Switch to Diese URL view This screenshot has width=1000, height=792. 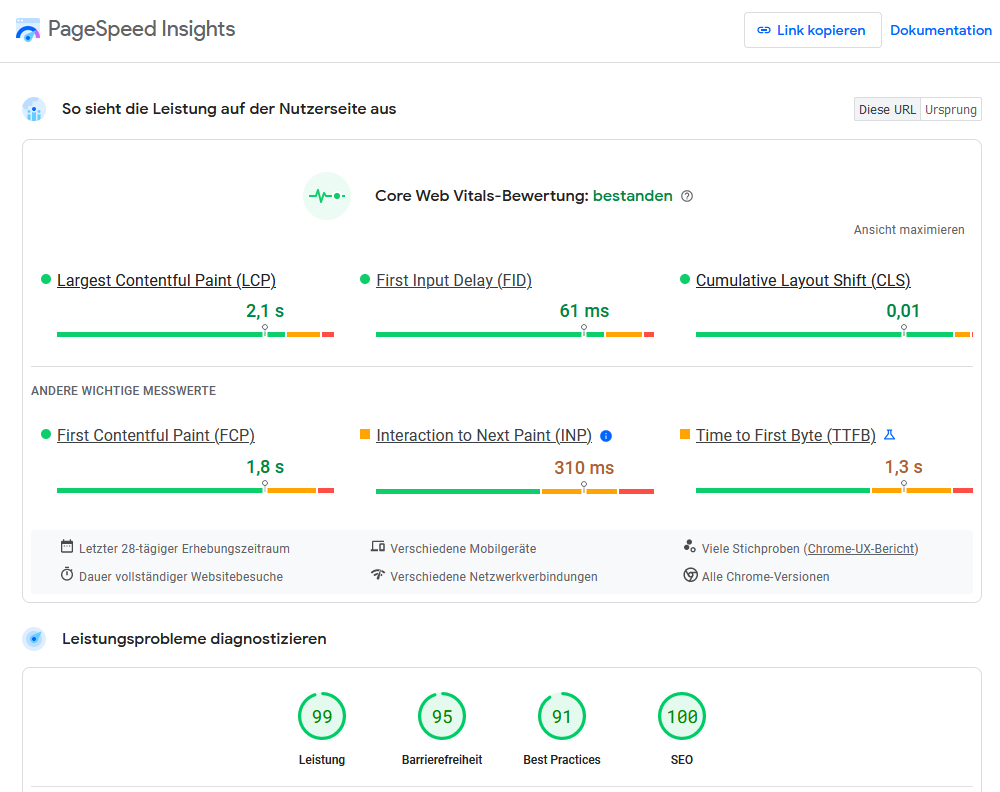pos(887,109)
